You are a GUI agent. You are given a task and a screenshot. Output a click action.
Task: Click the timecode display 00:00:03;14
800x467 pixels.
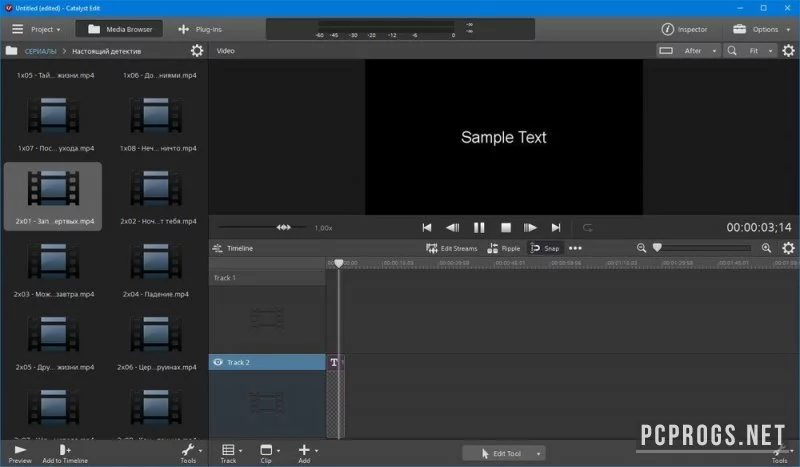(x=759, y=227)
